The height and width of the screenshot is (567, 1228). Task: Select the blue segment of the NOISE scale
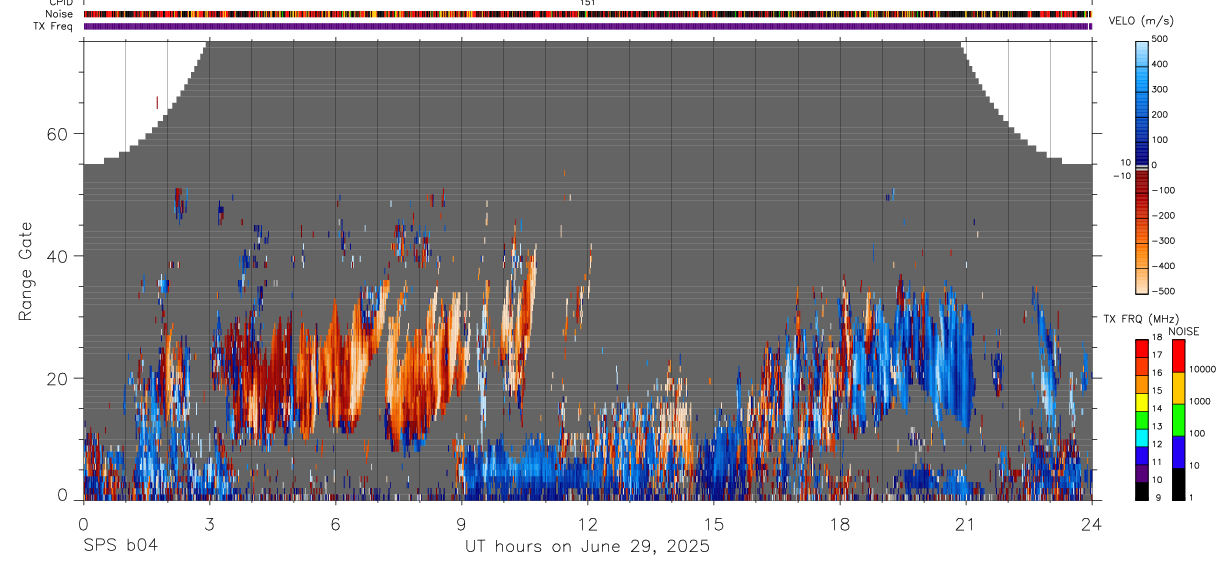pos(1178,452)
